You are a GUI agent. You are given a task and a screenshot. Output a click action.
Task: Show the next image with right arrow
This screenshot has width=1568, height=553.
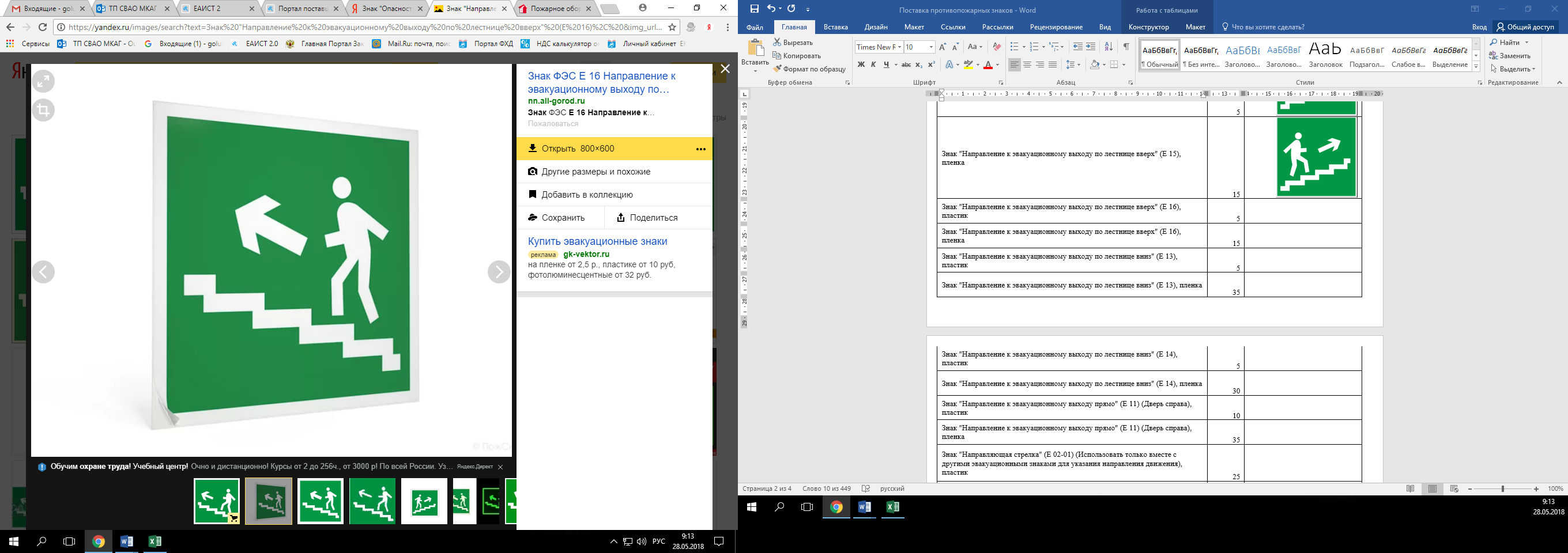499,272
